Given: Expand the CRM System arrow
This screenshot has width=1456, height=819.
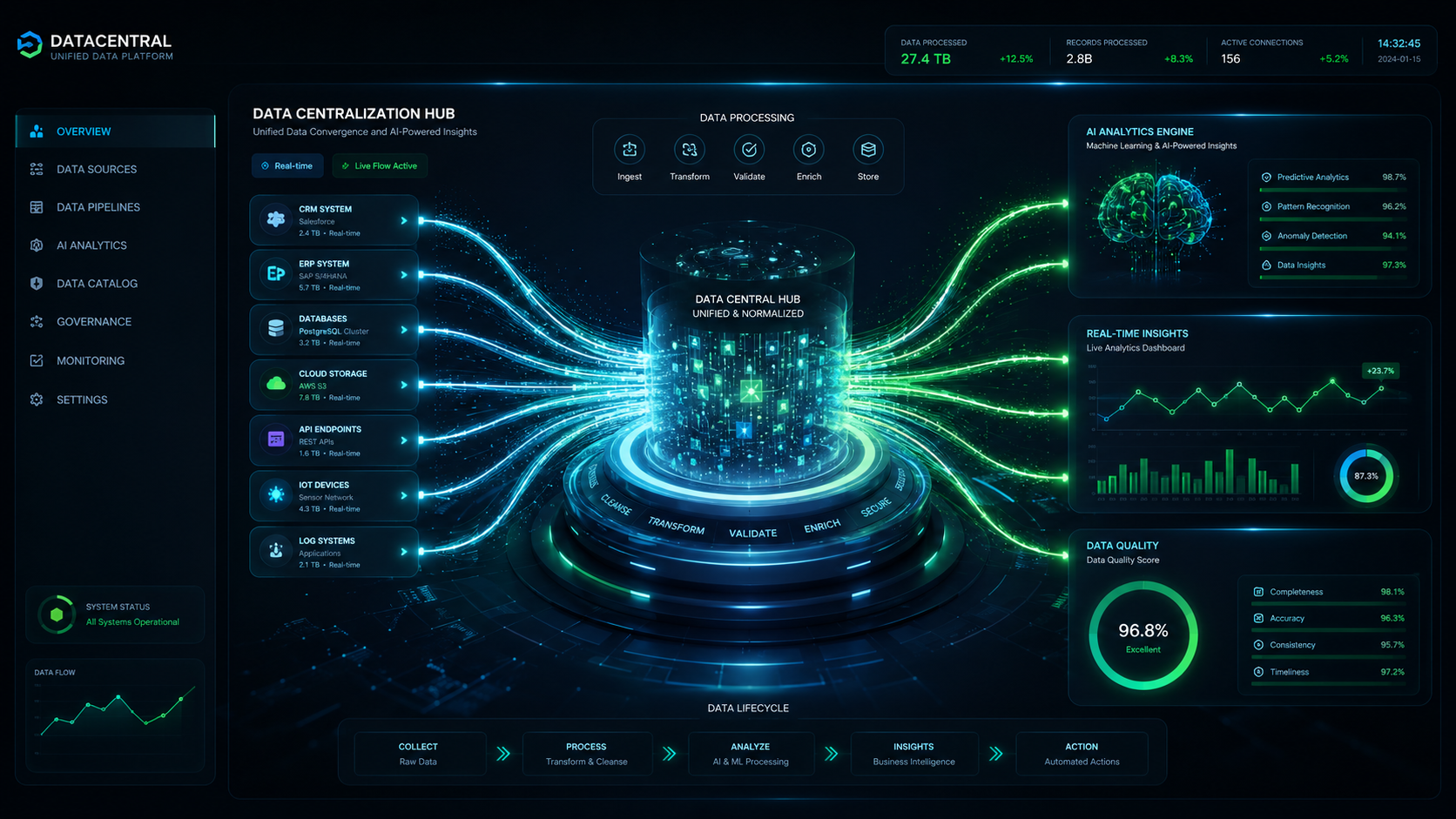Looking at the screenshot, I should tap(404, 220).
